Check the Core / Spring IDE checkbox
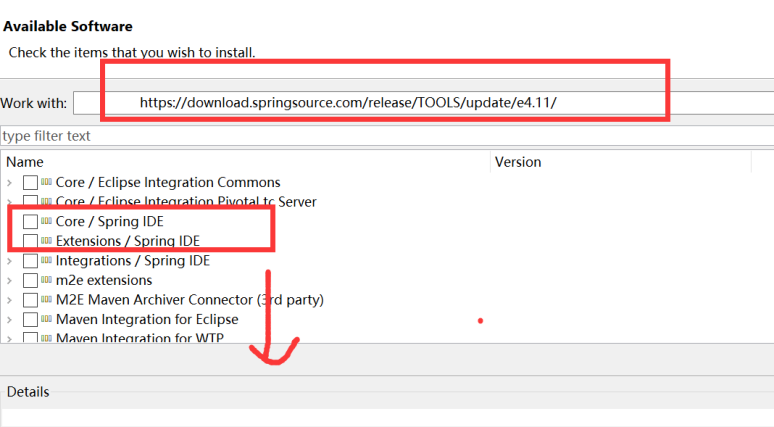This screenshot has width=774, height=427. click(x=30, y=221)
